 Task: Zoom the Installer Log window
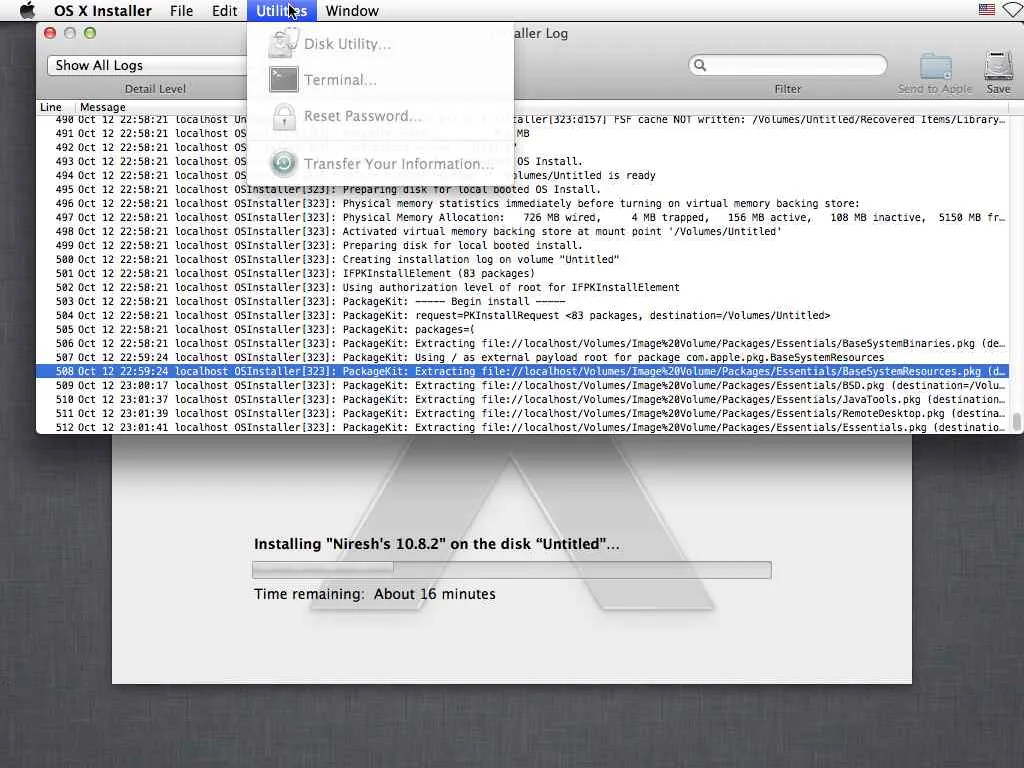90,33
